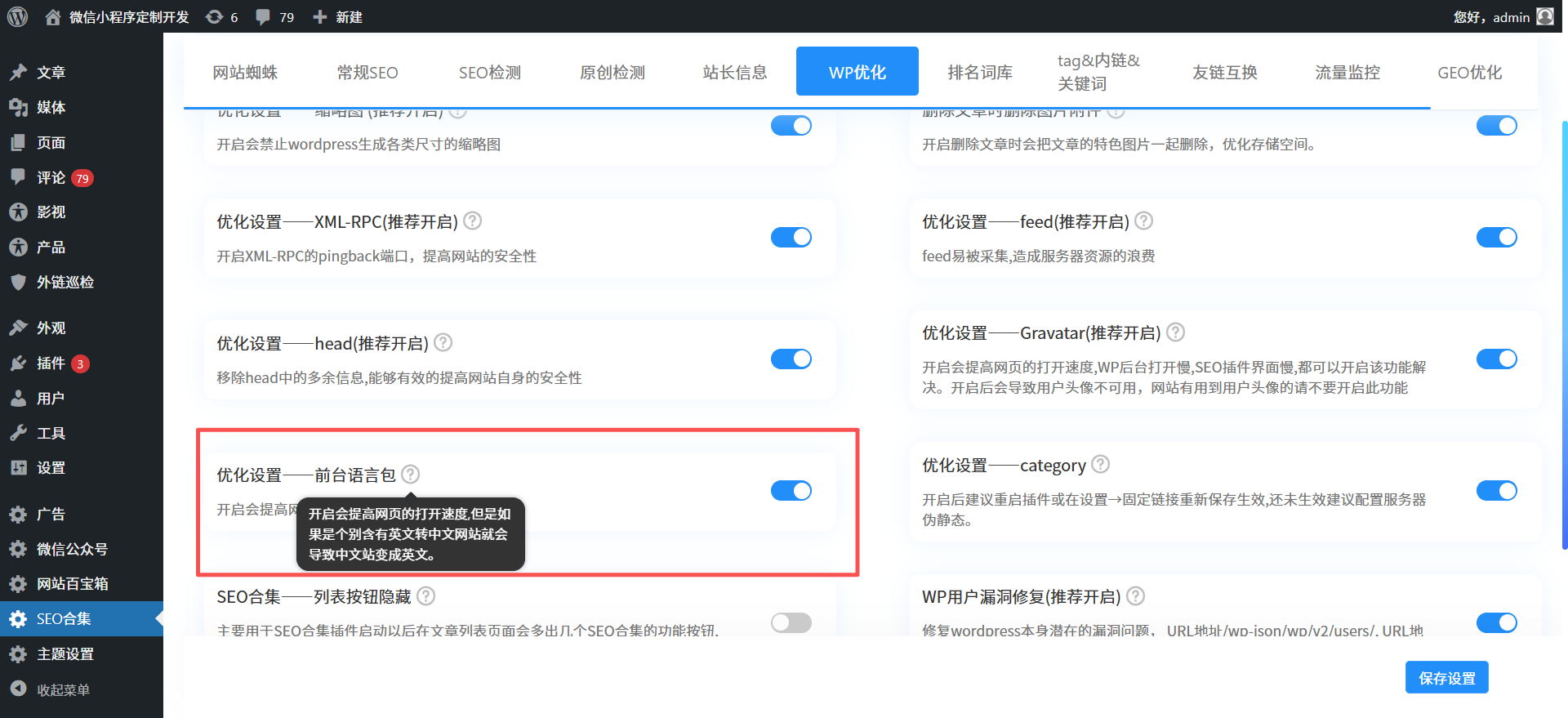Click the 微信公众号 gear icon

pos(18,549)
